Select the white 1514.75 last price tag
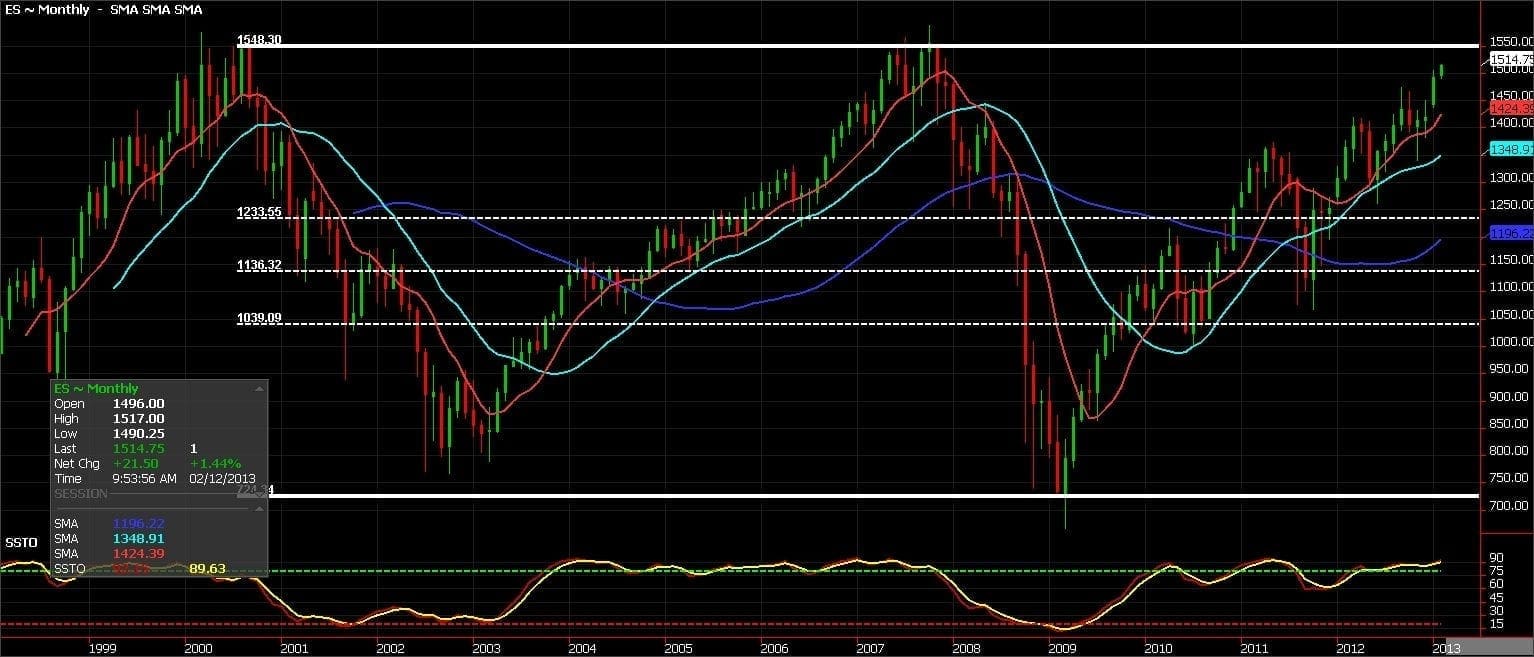Image resolution: width=1534 pixels, height=657 pixels. [x=1510, y=60]
